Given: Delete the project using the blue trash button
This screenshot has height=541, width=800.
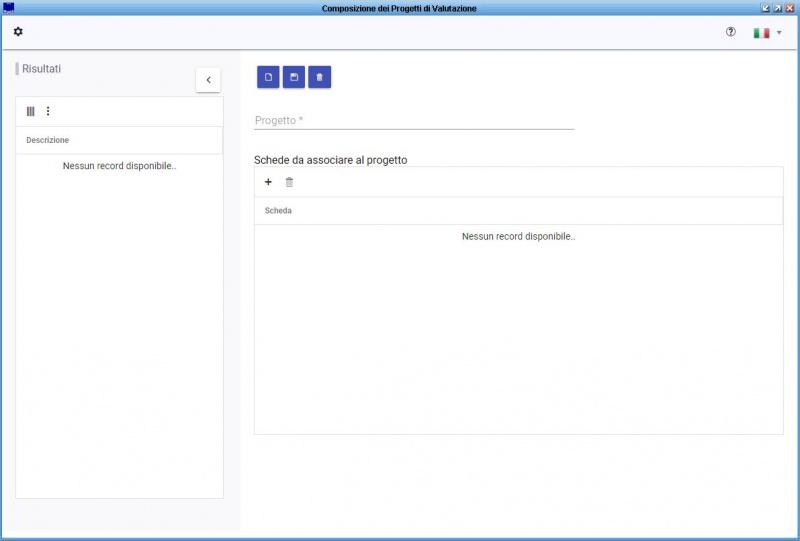Looking at the screenshot, I should (319, 77).
